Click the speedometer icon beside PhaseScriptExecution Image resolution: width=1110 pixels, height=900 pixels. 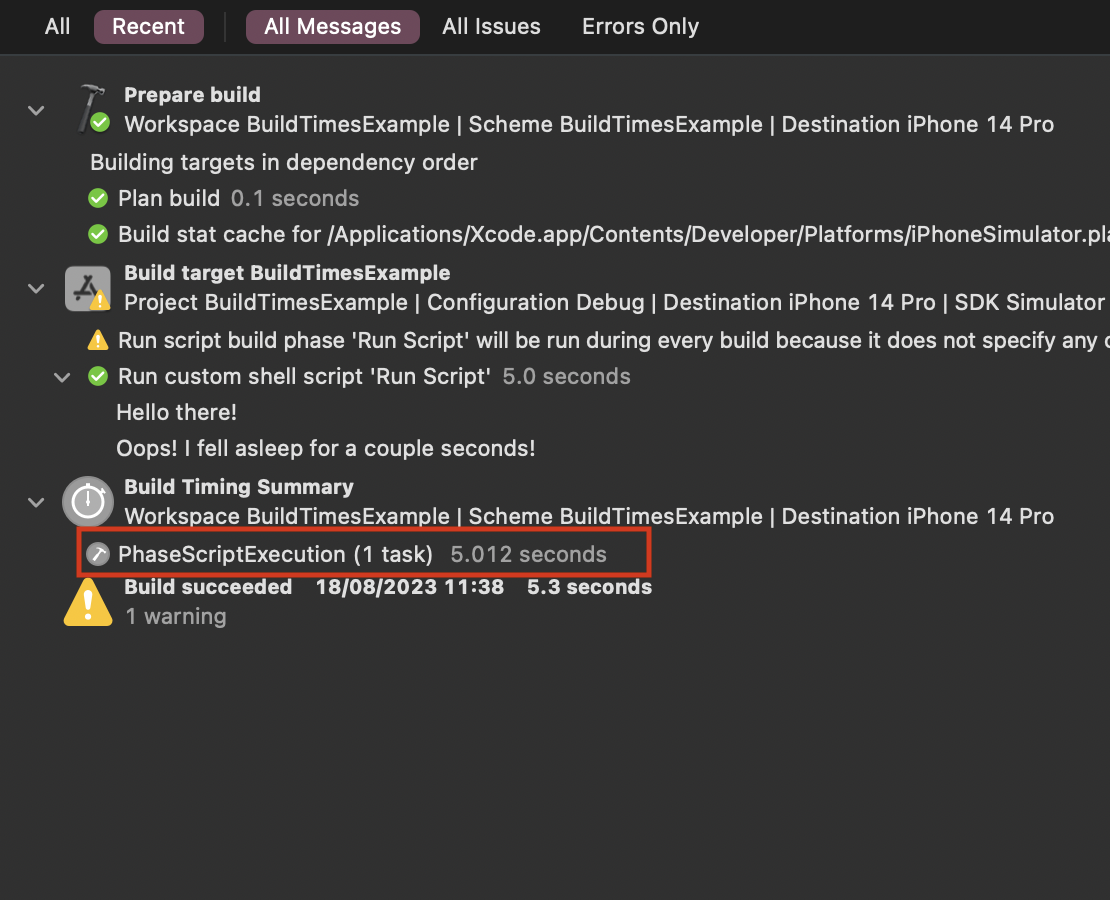[x=98, y=553]
